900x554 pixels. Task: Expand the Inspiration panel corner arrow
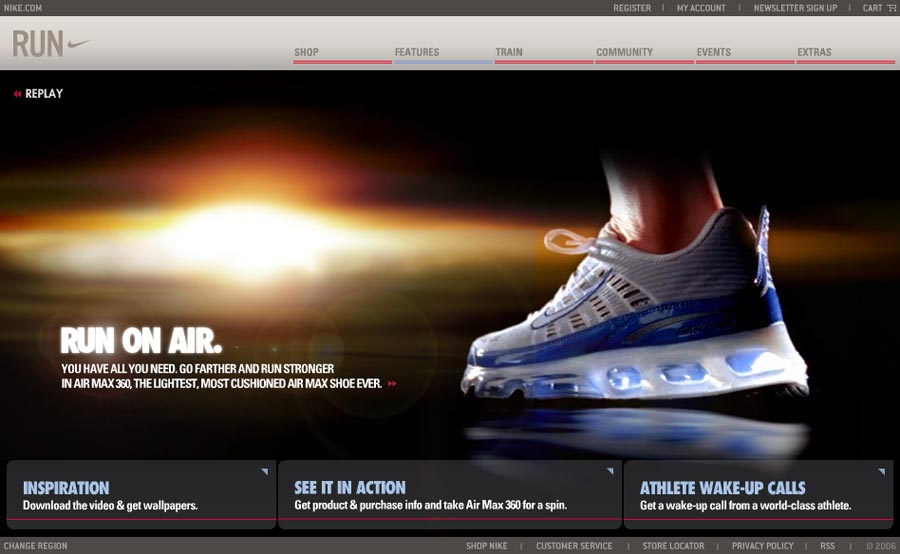pyautogui.click(x=264, y=471)
